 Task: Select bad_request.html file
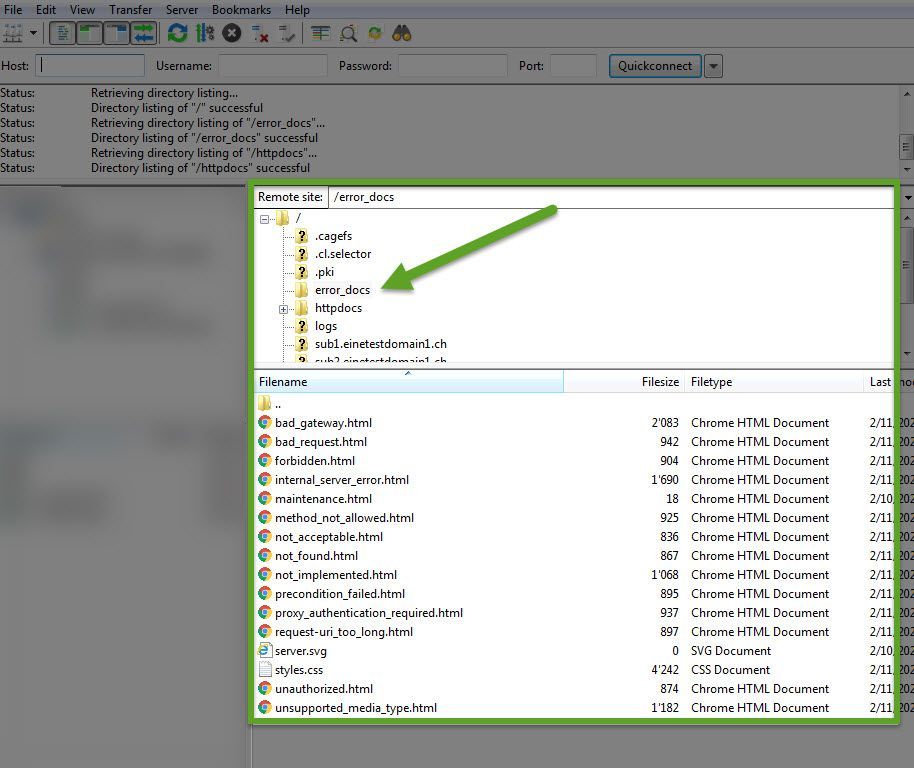pyautogui.click(x=321, y=442)
